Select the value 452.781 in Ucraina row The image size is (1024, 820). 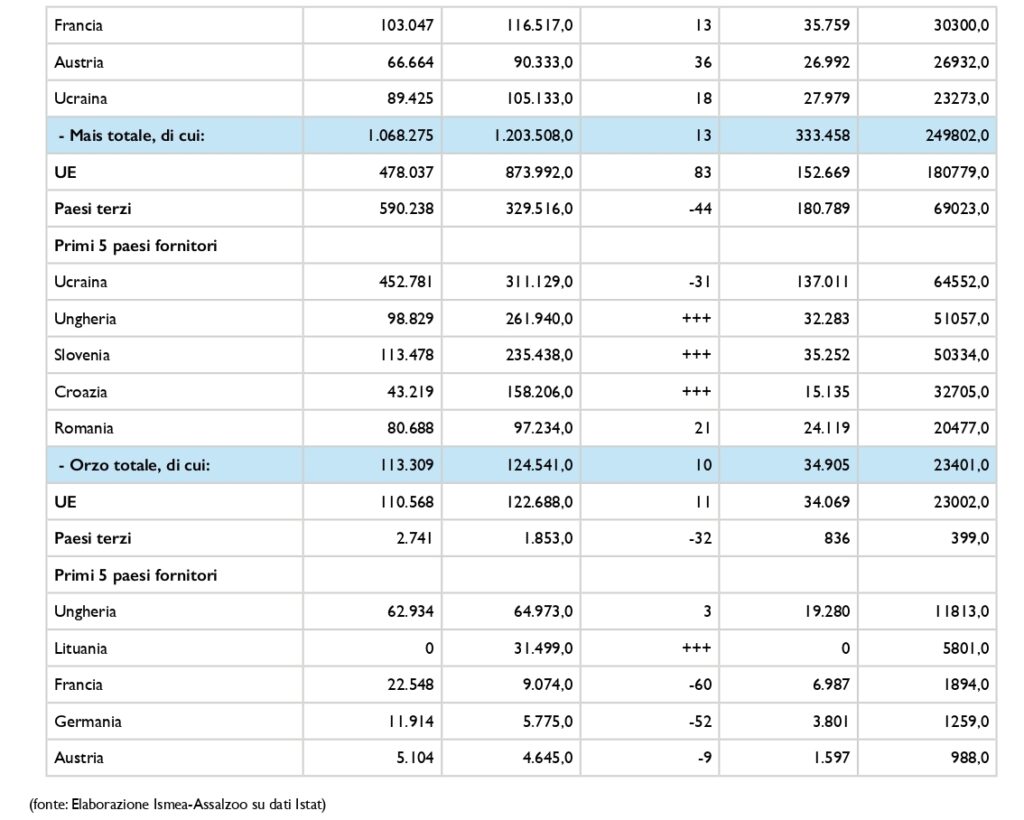(406, 282)
